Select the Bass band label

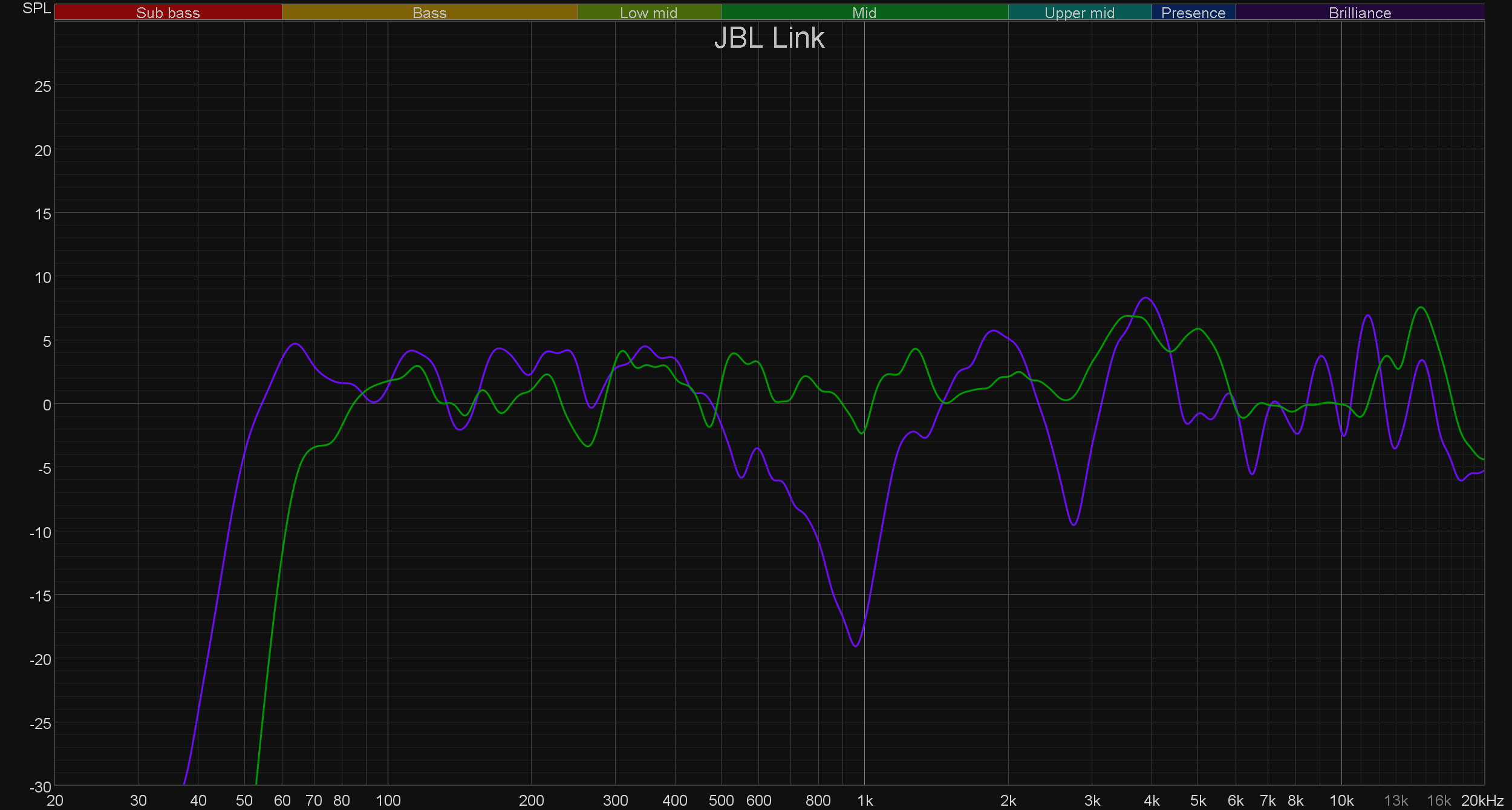(429, 13)
